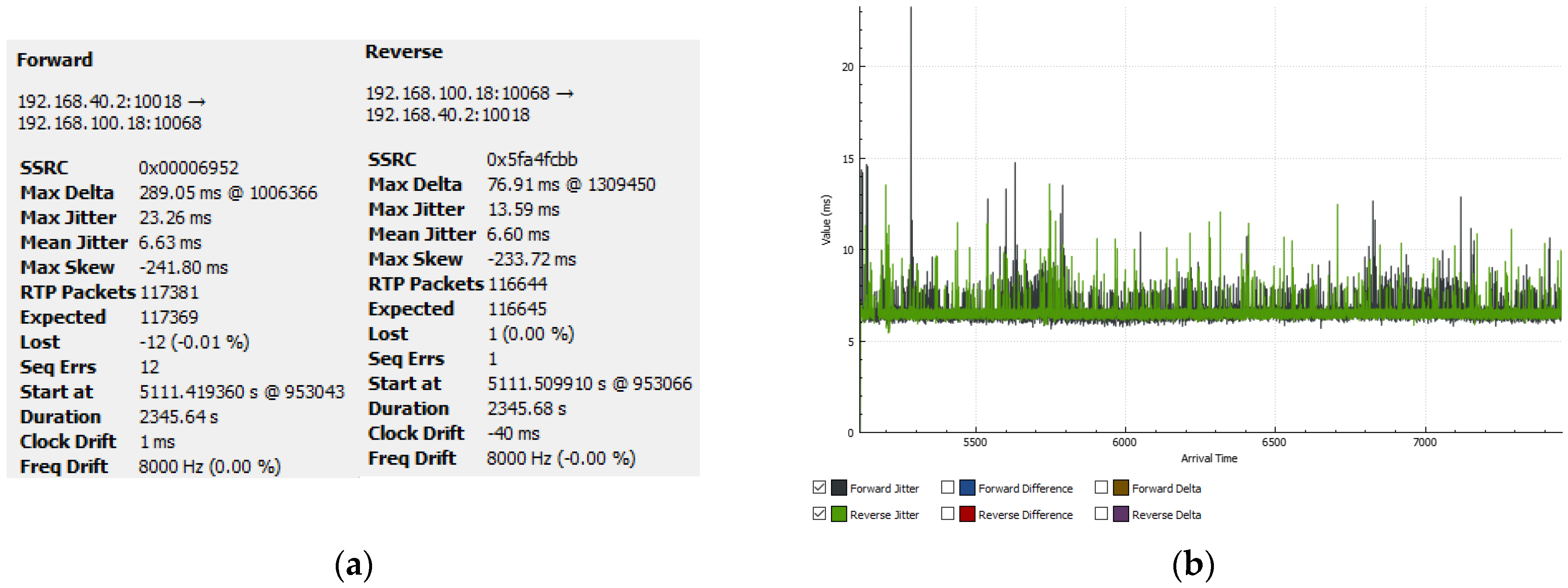Click the purple Reverse Delta swatch
1568x588 pixels.
(x=1121, y=514)
